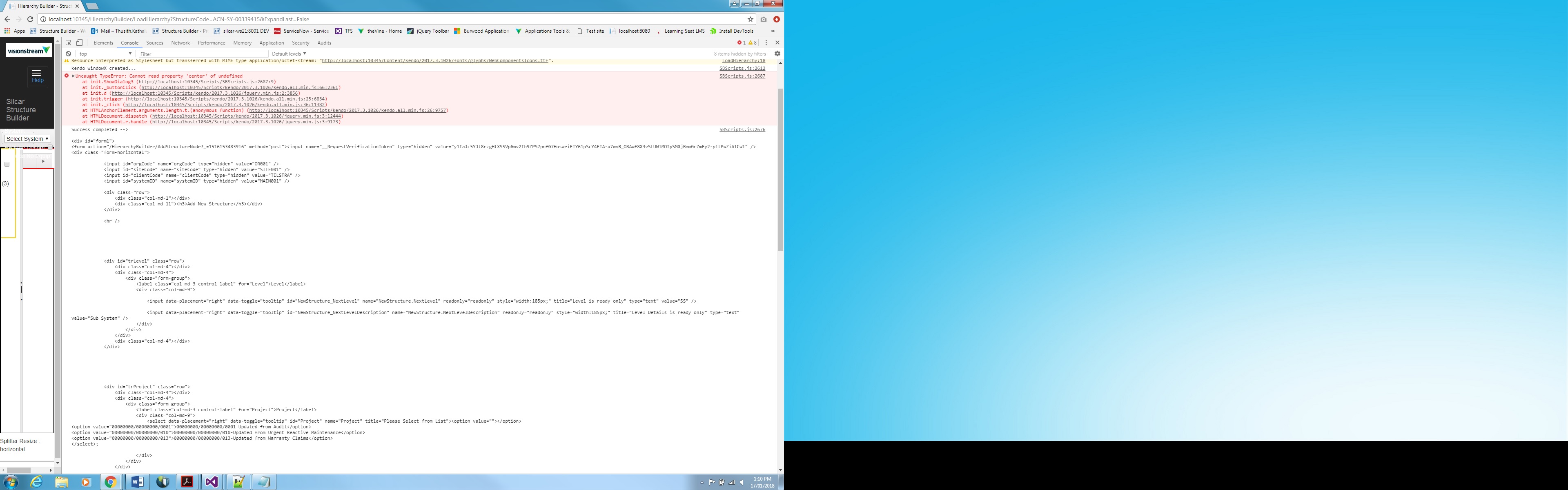Reload the page

[x=30, y=19]
